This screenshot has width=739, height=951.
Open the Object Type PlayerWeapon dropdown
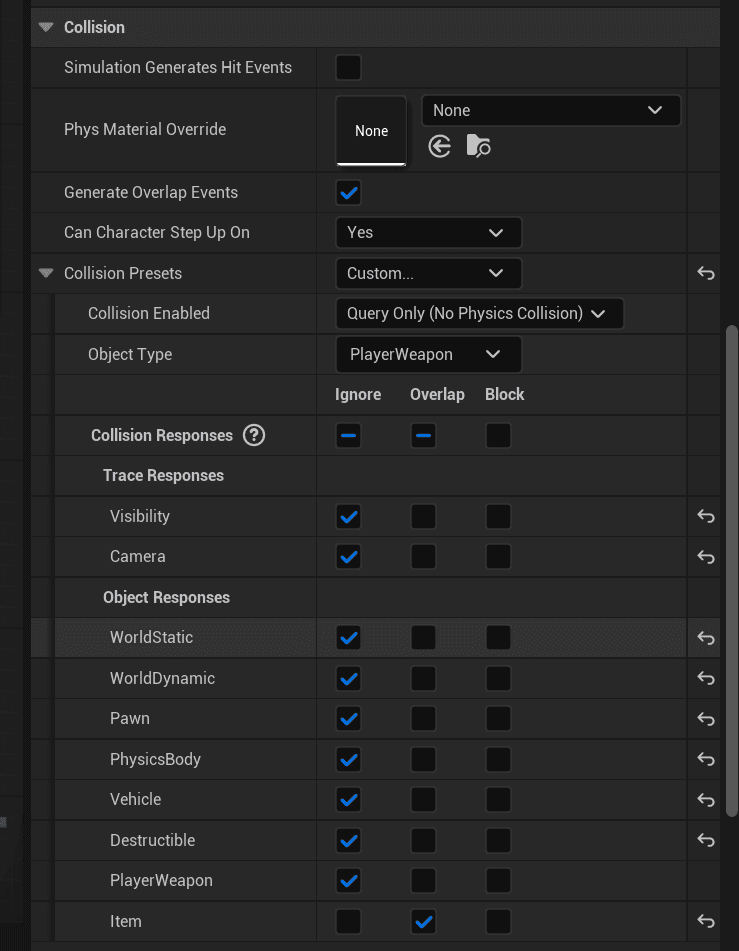(x=428, y=354)
